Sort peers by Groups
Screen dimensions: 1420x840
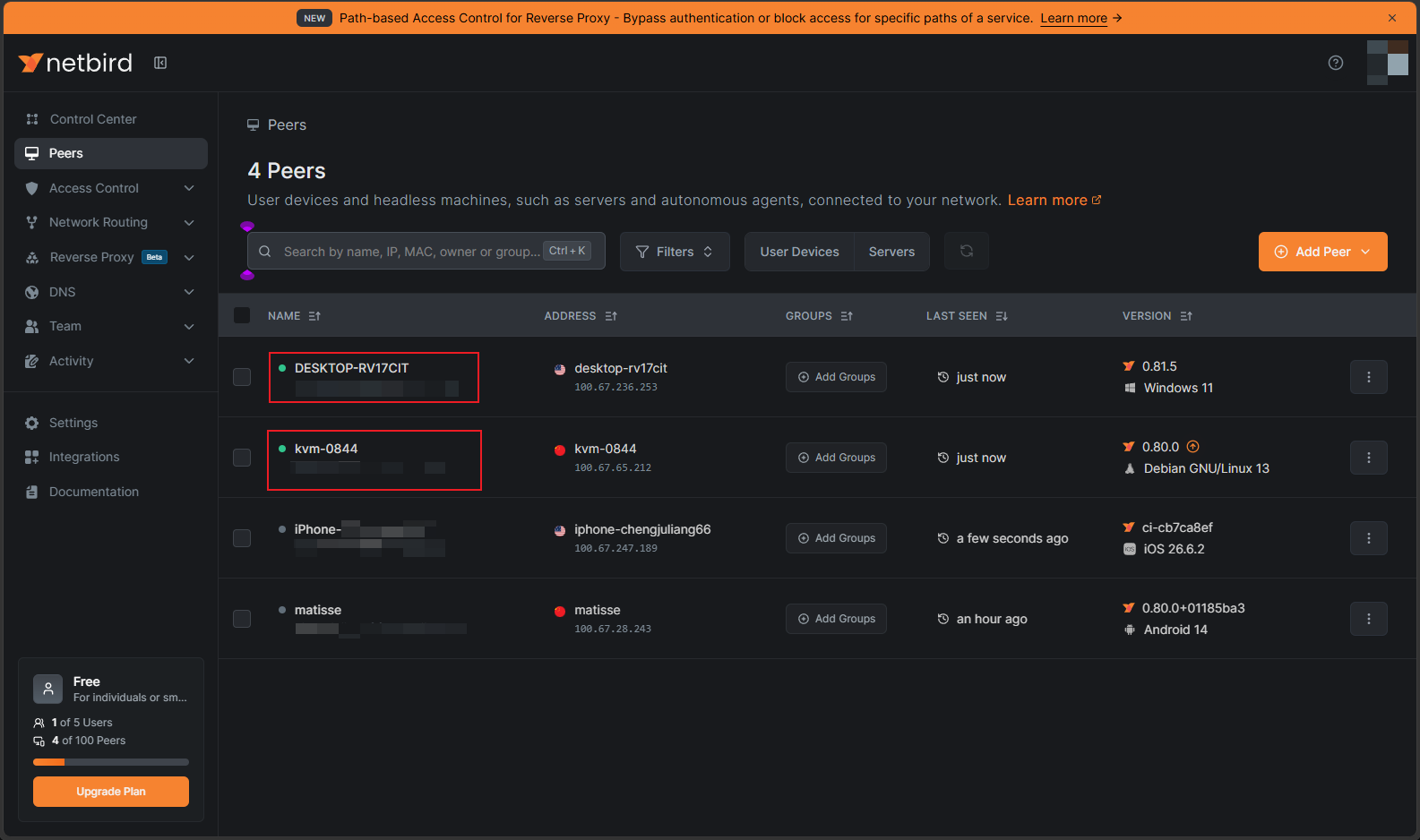point(819,316)
